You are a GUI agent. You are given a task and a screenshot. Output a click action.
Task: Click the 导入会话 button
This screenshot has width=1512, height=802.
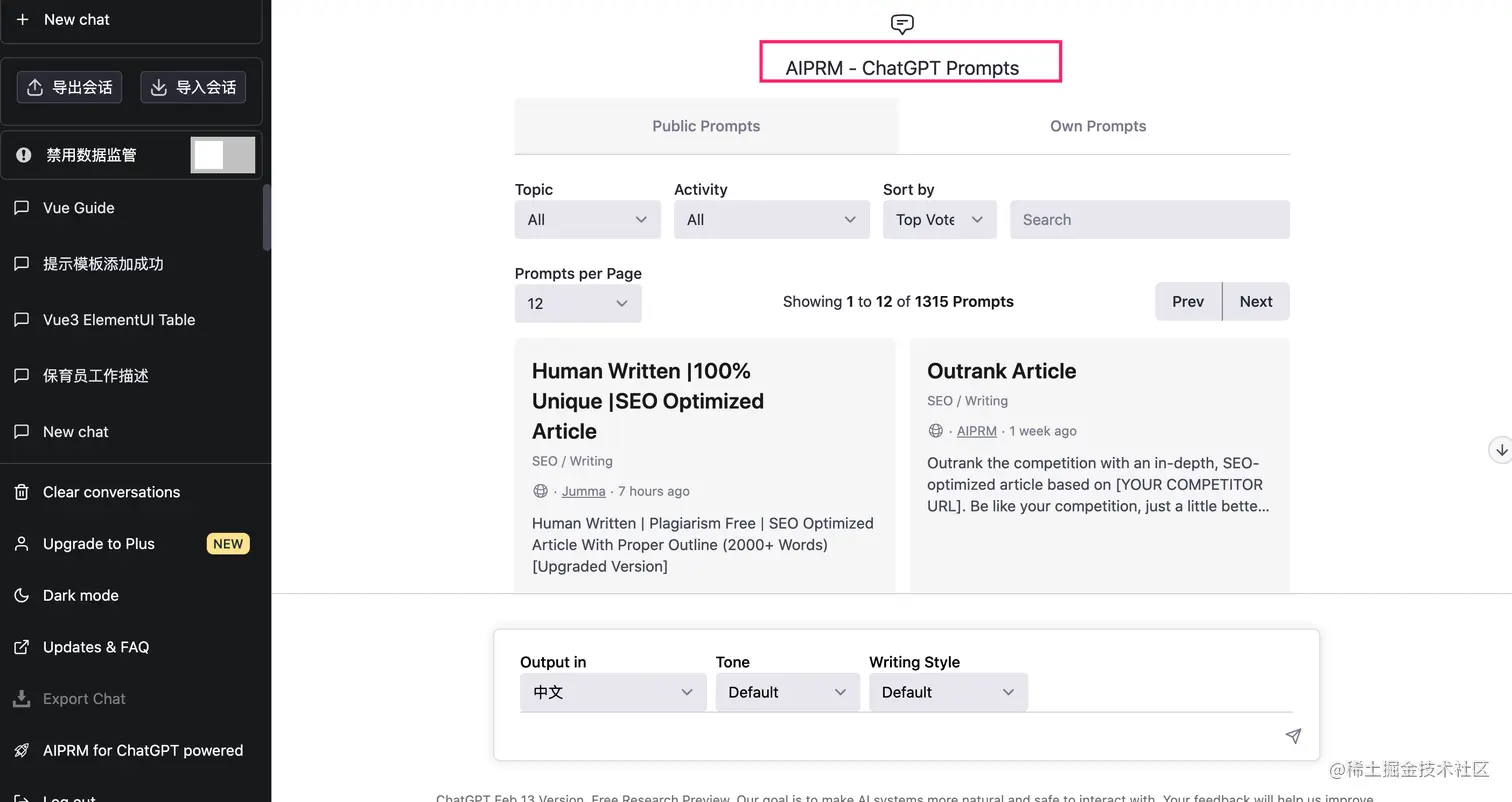click(x=193, y=87)
